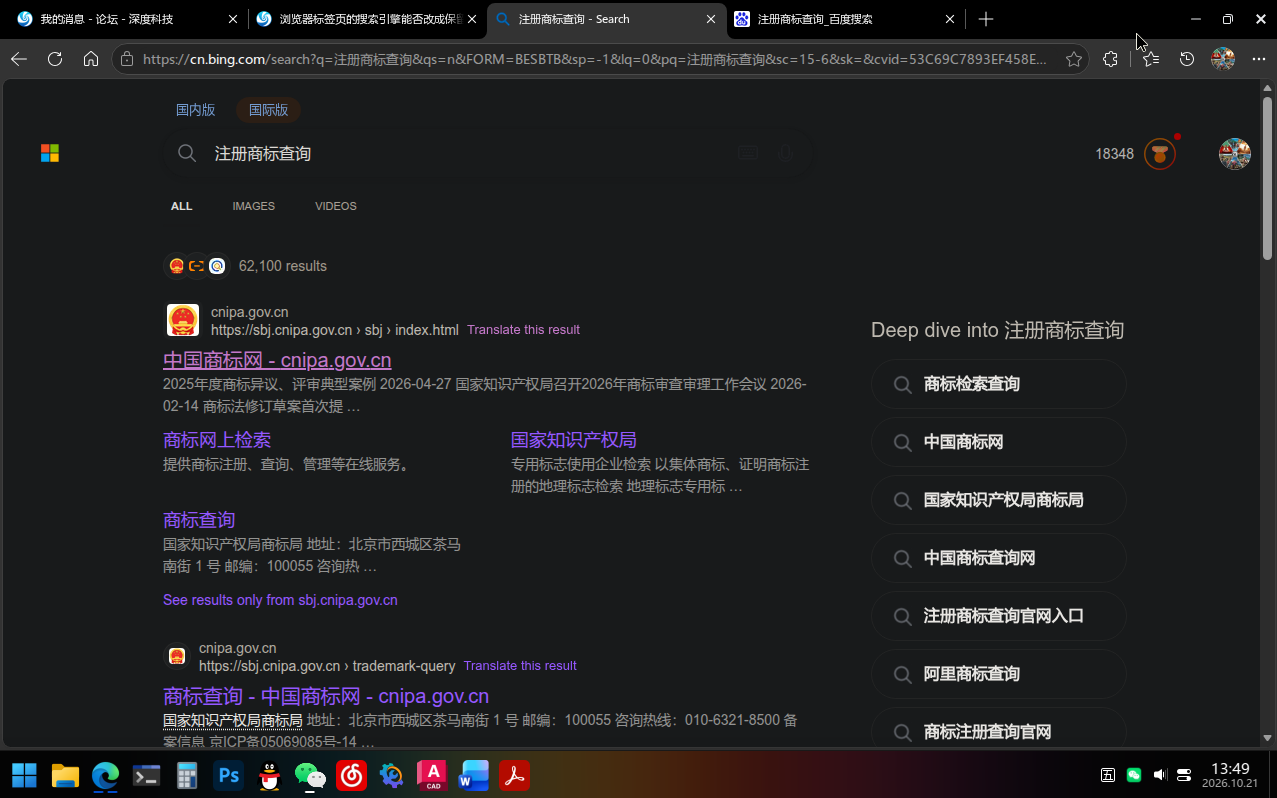Click the 62,100 results count text
Image resolution: width=1277 pixels, height=798 pixels.
(x=283, y=266)
